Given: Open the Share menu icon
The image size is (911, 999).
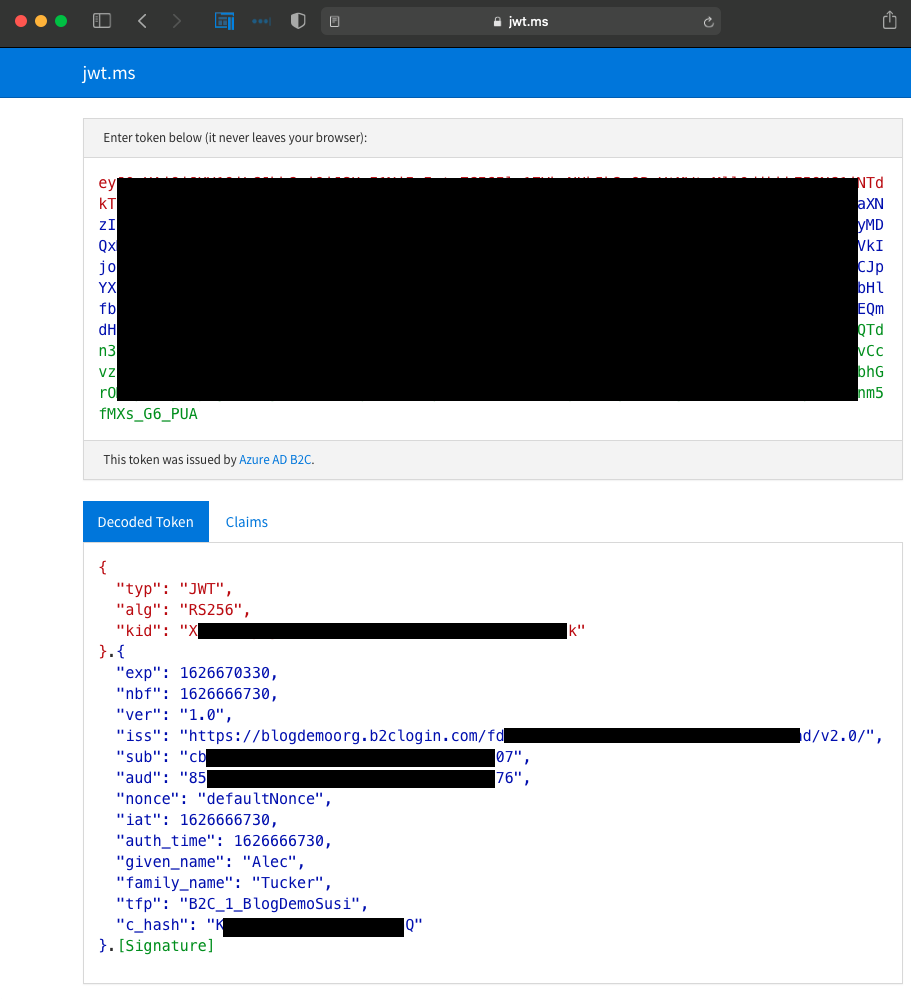Looking at the screenshot, I should point(889,20).
